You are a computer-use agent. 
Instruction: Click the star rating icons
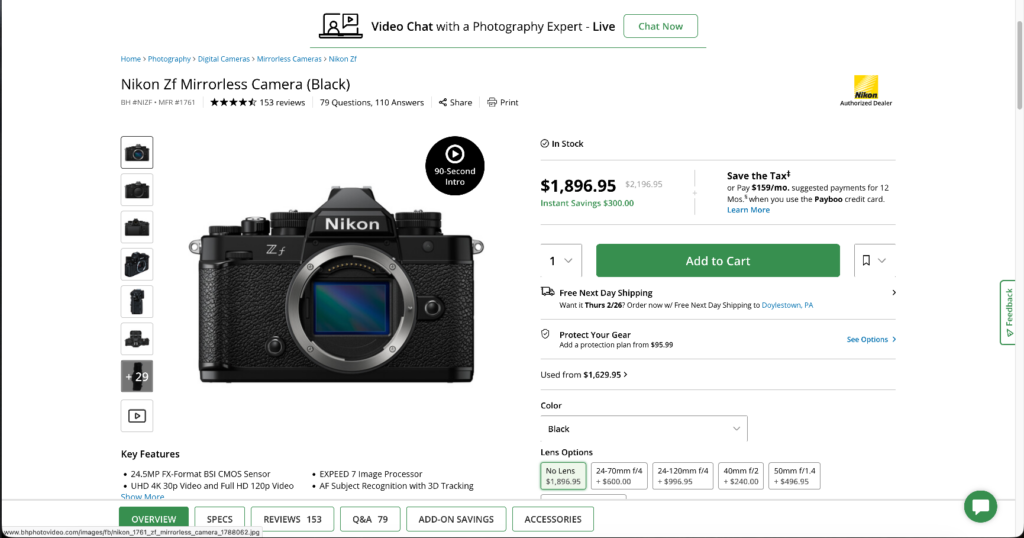coord(233,102)
